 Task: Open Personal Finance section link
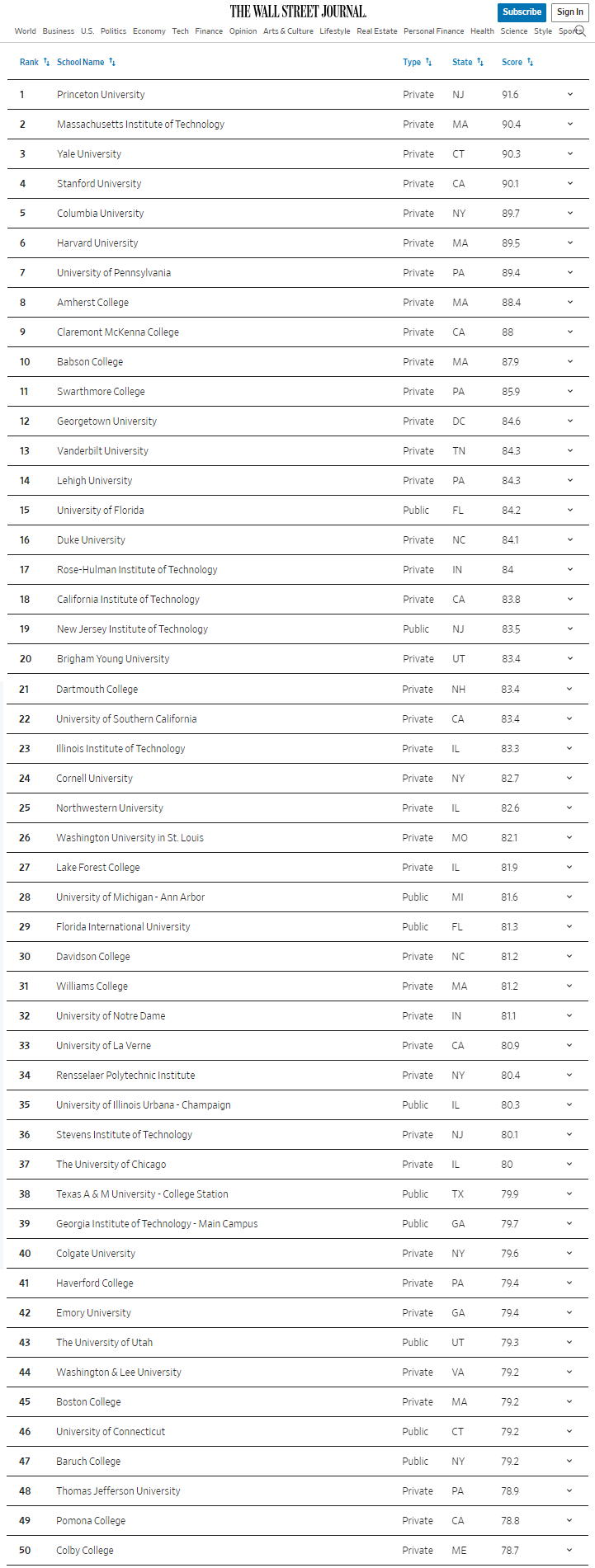[x=433, y=31]
